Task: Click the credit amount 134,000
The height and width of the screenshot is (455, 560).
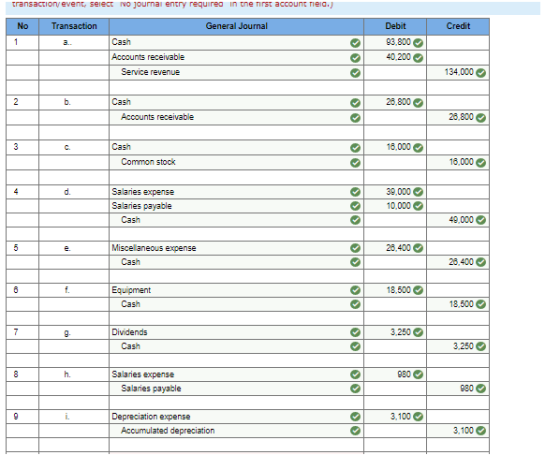Action: click(459, 72)
